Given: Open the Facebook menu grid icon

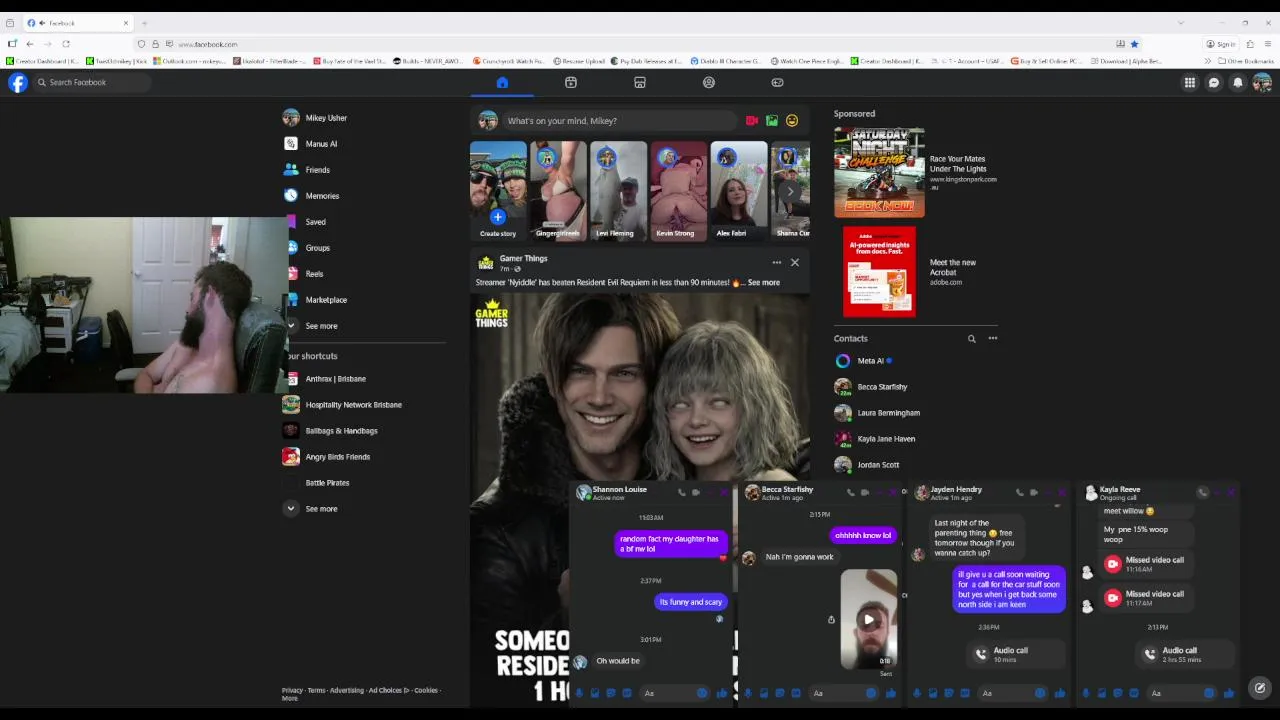Looking at the screenshot, I should pos(1190,83).
